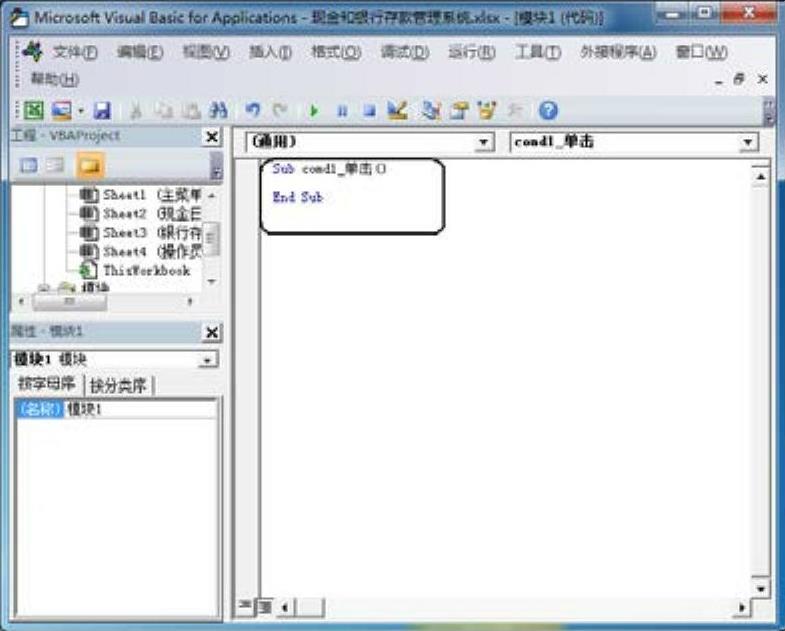
Task: Select Sheet2 in the project tree
Action: 140,214
